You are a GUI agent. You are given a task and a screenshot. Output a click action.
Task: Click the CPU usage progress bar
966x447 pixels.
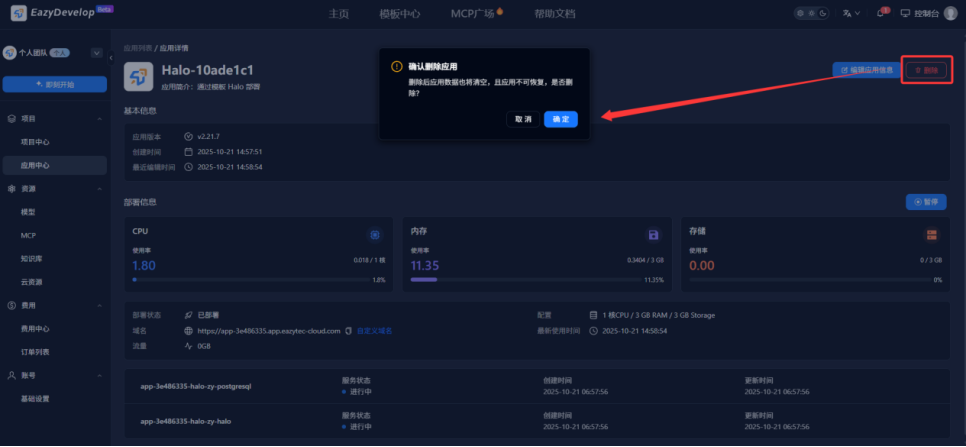(251, 280)
